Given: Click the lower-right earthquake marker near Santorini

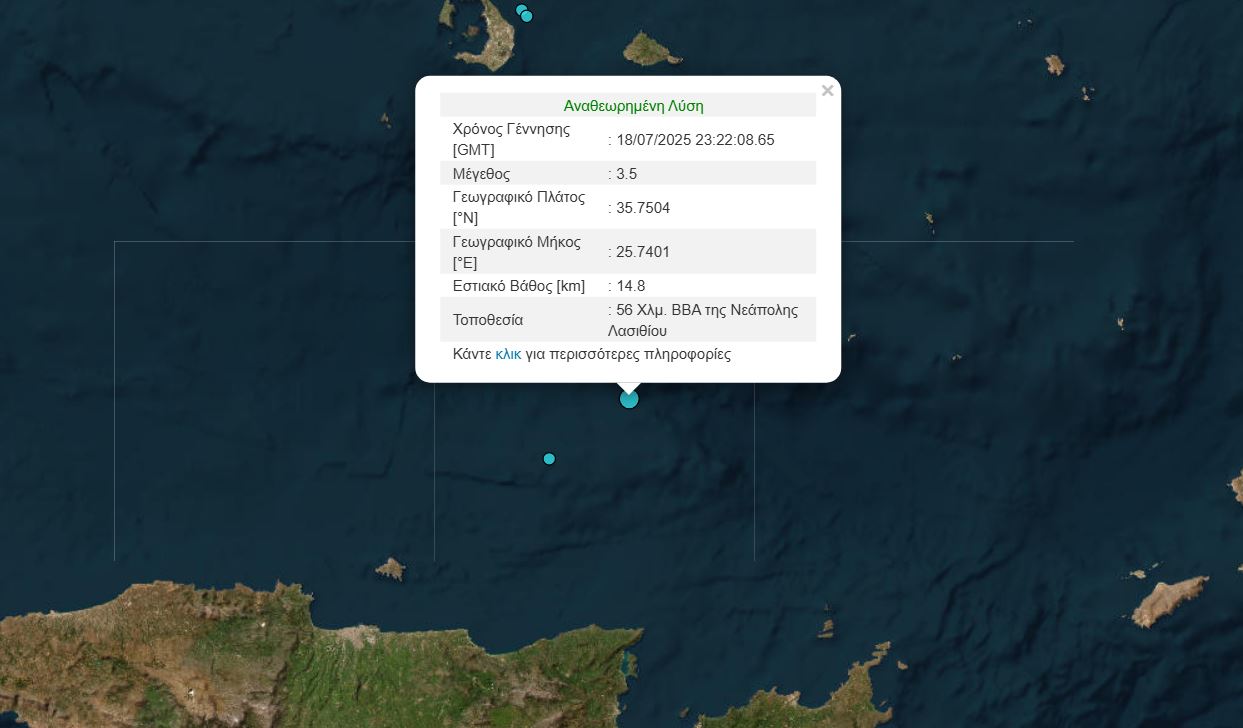Looking at the screenshot, I should point(527,16).
